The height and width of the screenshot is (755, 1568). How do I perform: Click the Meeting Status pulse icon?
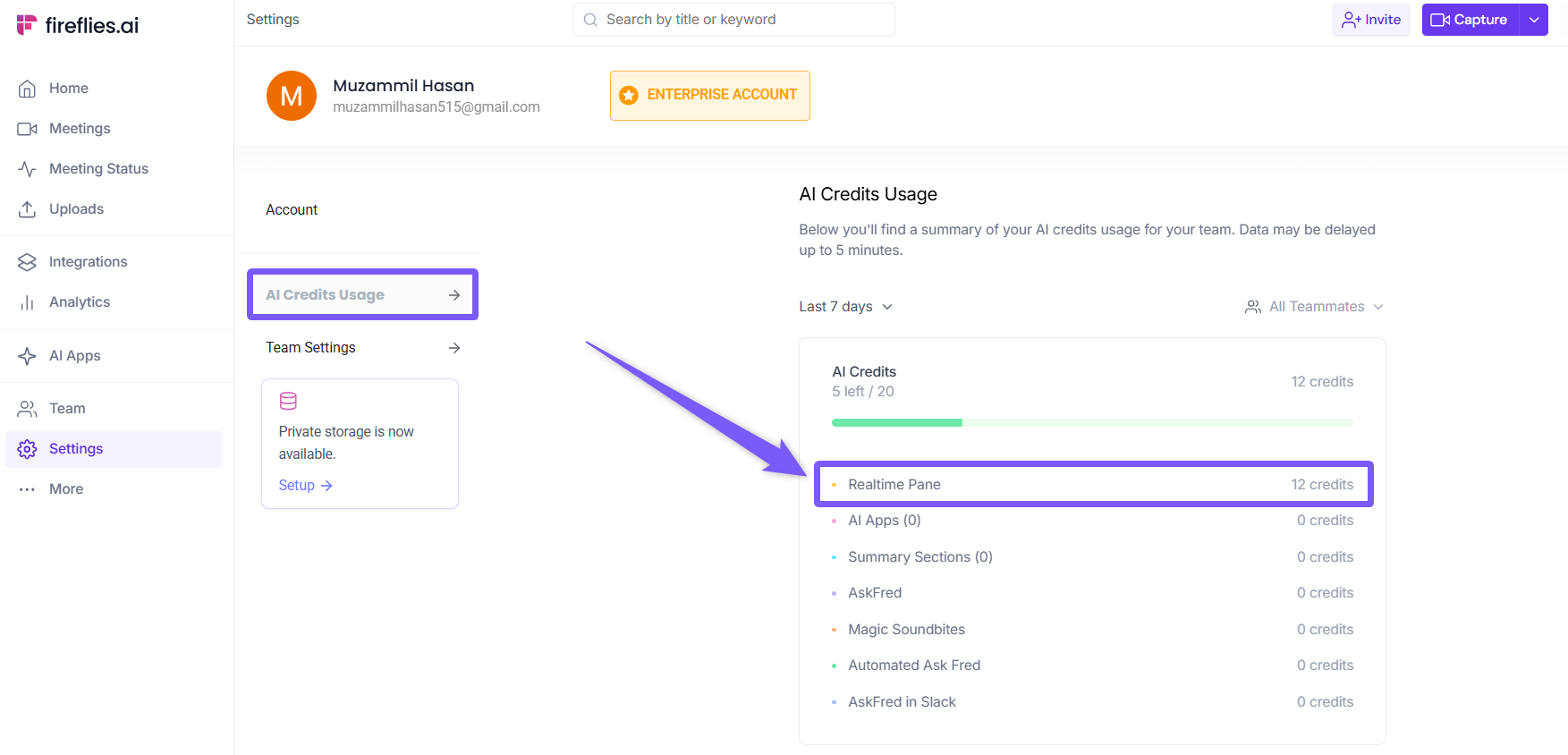28,169
